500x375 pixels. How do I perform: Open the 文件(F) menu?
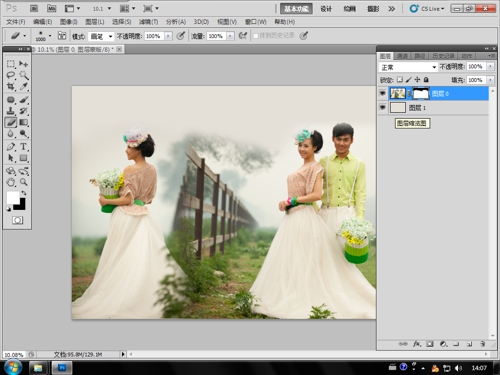click(16, 22)
